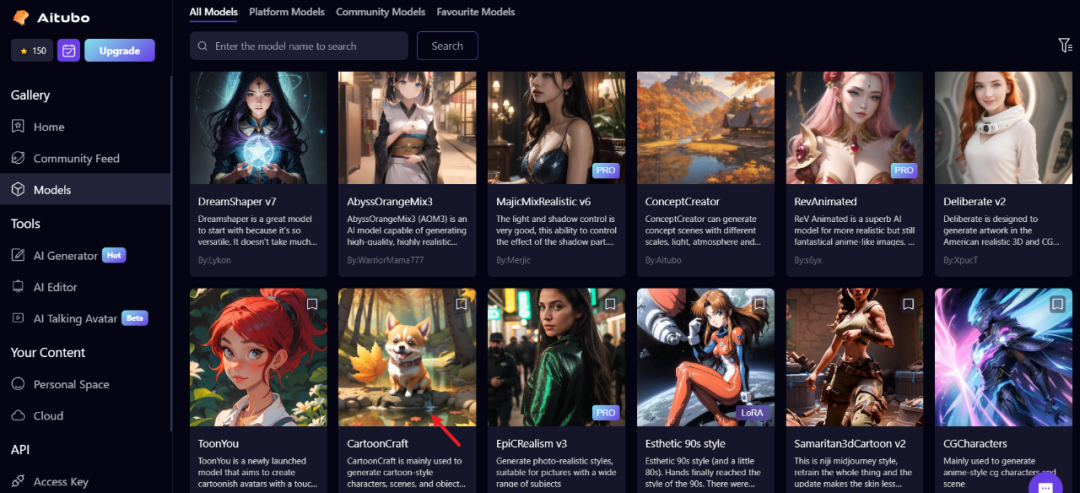Open AI Generator tool
This screenshot has height=493, width=1080.
[x=65, y=255]
